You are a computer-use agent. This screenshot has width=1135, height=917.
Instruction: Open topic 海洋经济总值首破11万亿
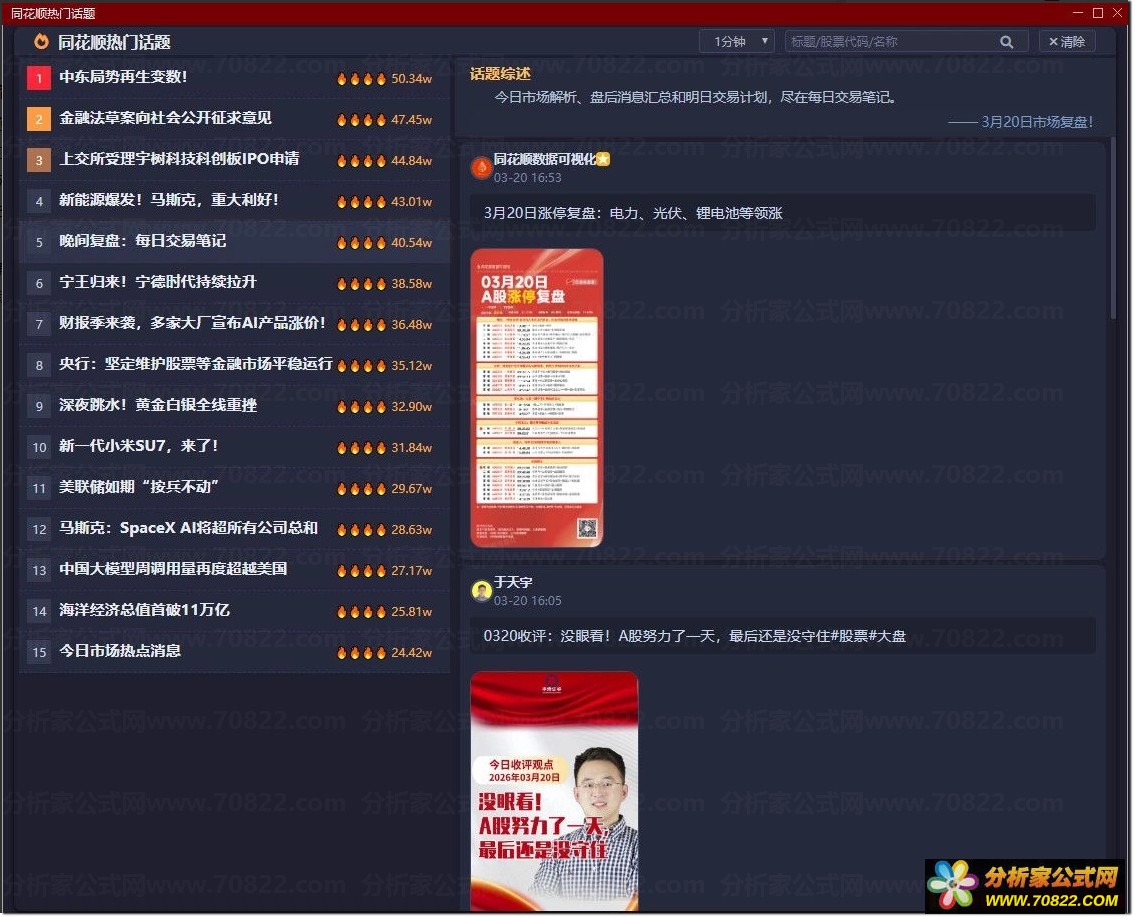pos(145,611)
